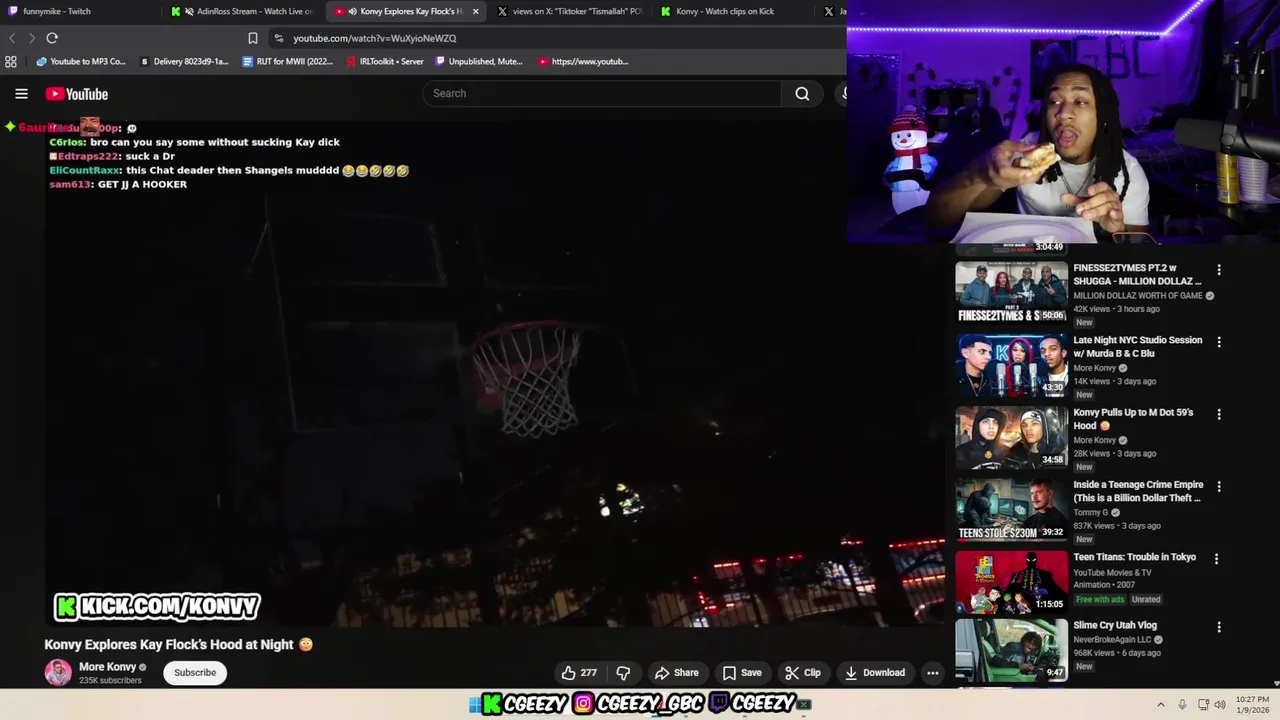Open the YouTube hamburger guide menu
1280x720 pixels.
21,94
